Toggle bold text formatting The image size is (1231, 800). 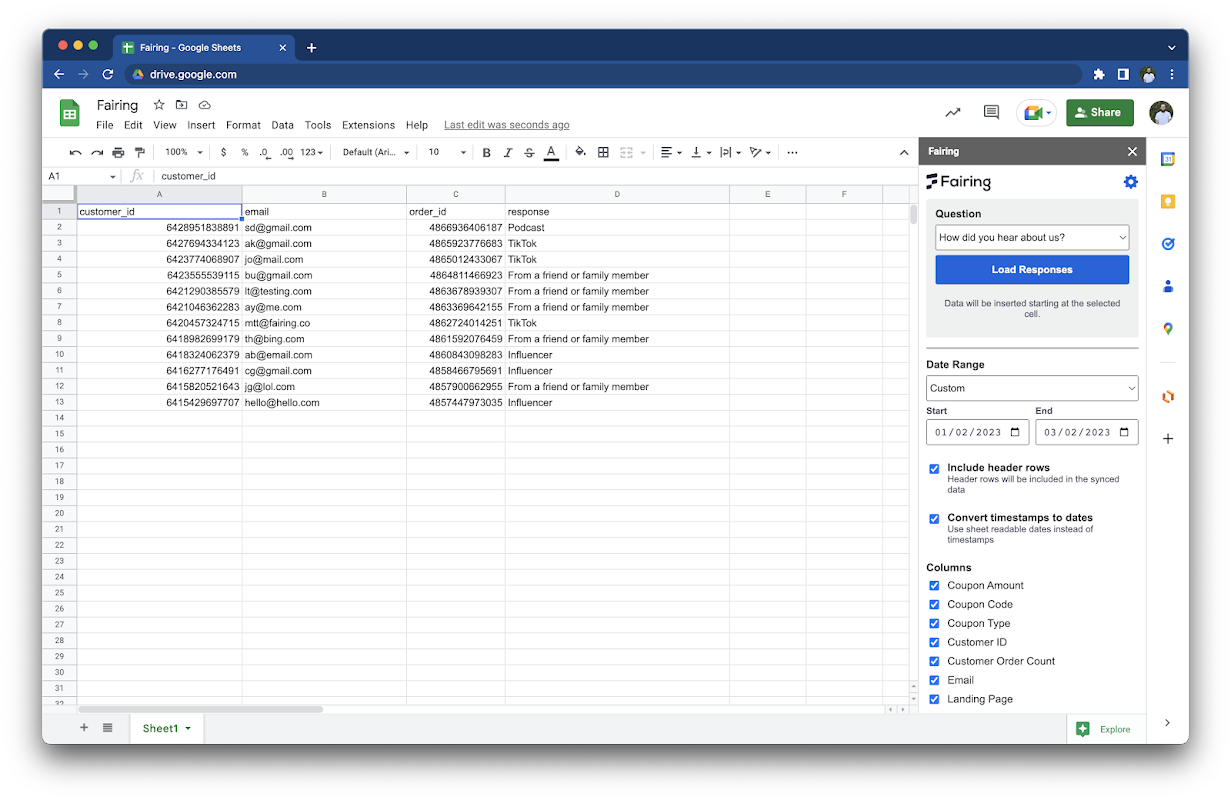pyautogui.click(x=487, y=153)
